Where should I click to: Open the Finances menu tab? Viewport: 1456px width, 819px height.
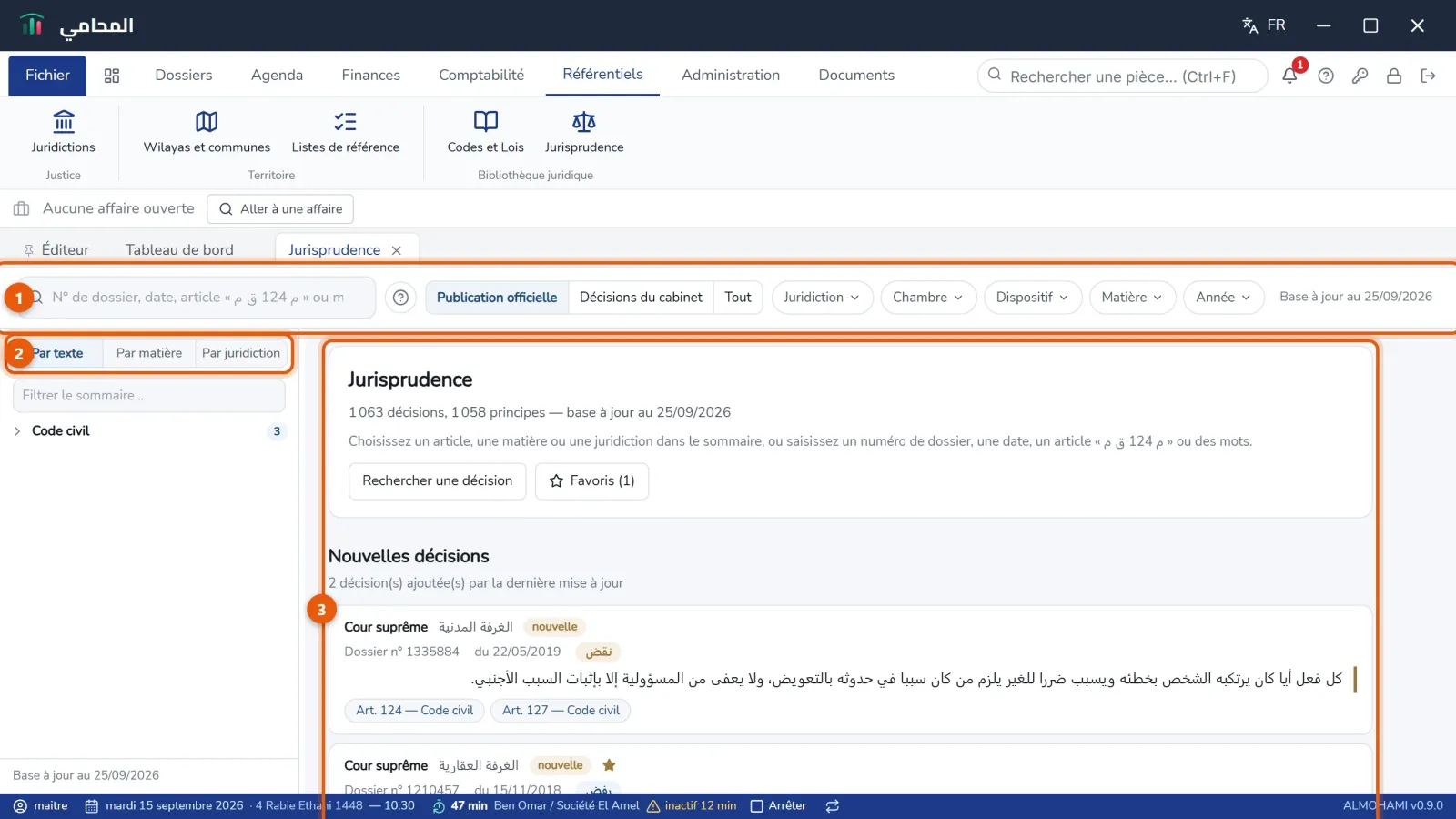pos(371,76)
